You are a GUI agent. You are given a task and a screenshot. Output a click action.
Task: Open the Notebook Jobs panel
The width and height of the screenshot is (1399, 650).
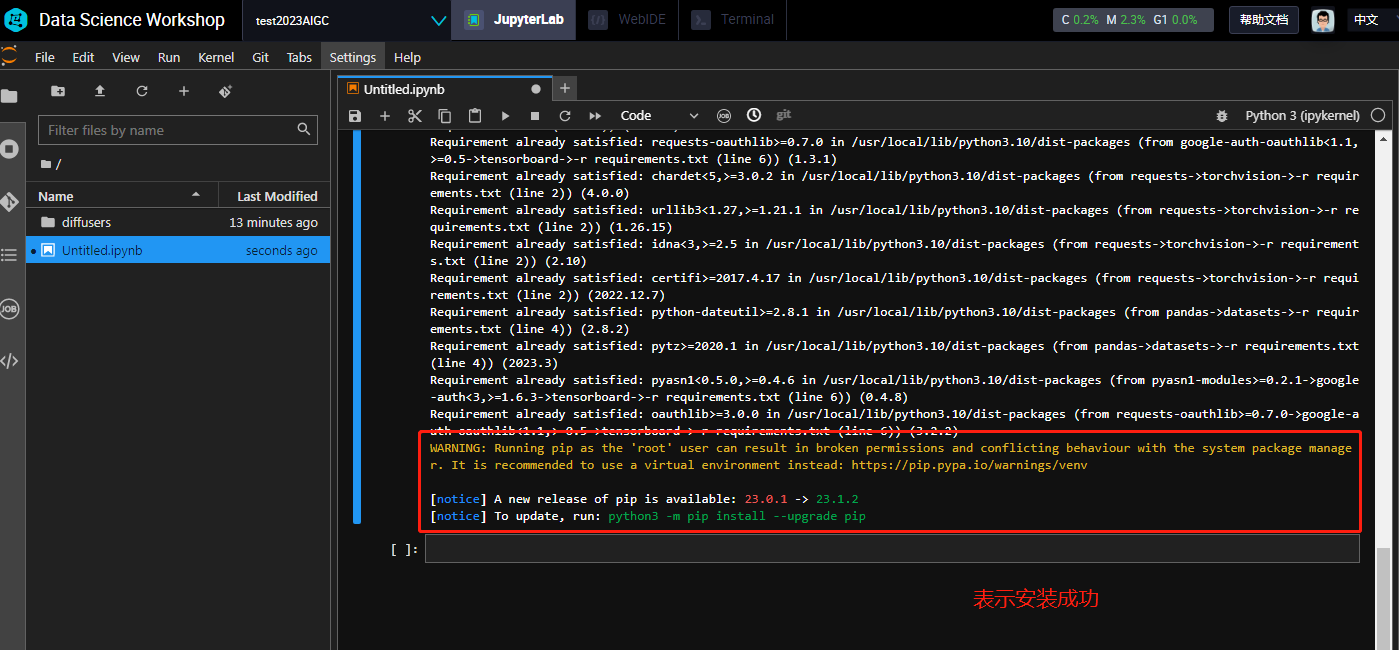click(10, 309)
